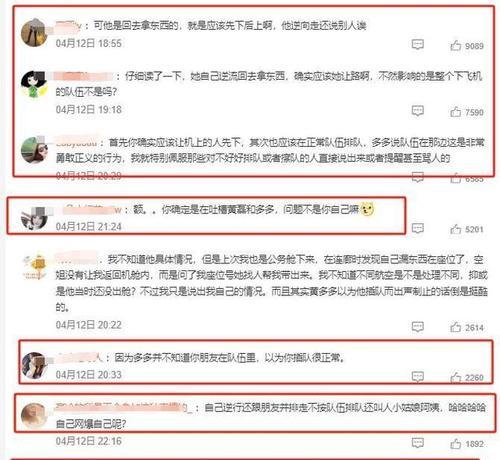Reply to the 04月12日 22:16 comment
The width and height of the screenshot is (500, 460).
pyautogui.click(x=418, y=443)
